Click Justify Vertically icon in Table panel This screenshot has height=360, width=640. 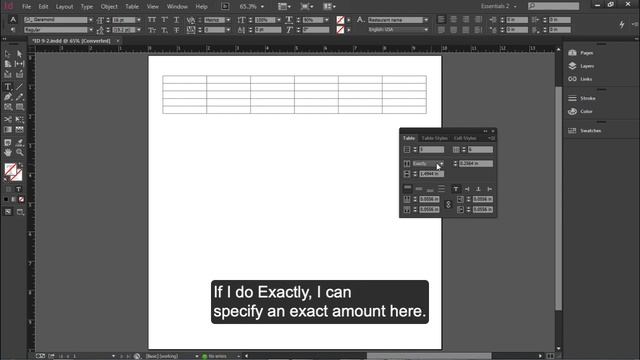coord(441,189)
